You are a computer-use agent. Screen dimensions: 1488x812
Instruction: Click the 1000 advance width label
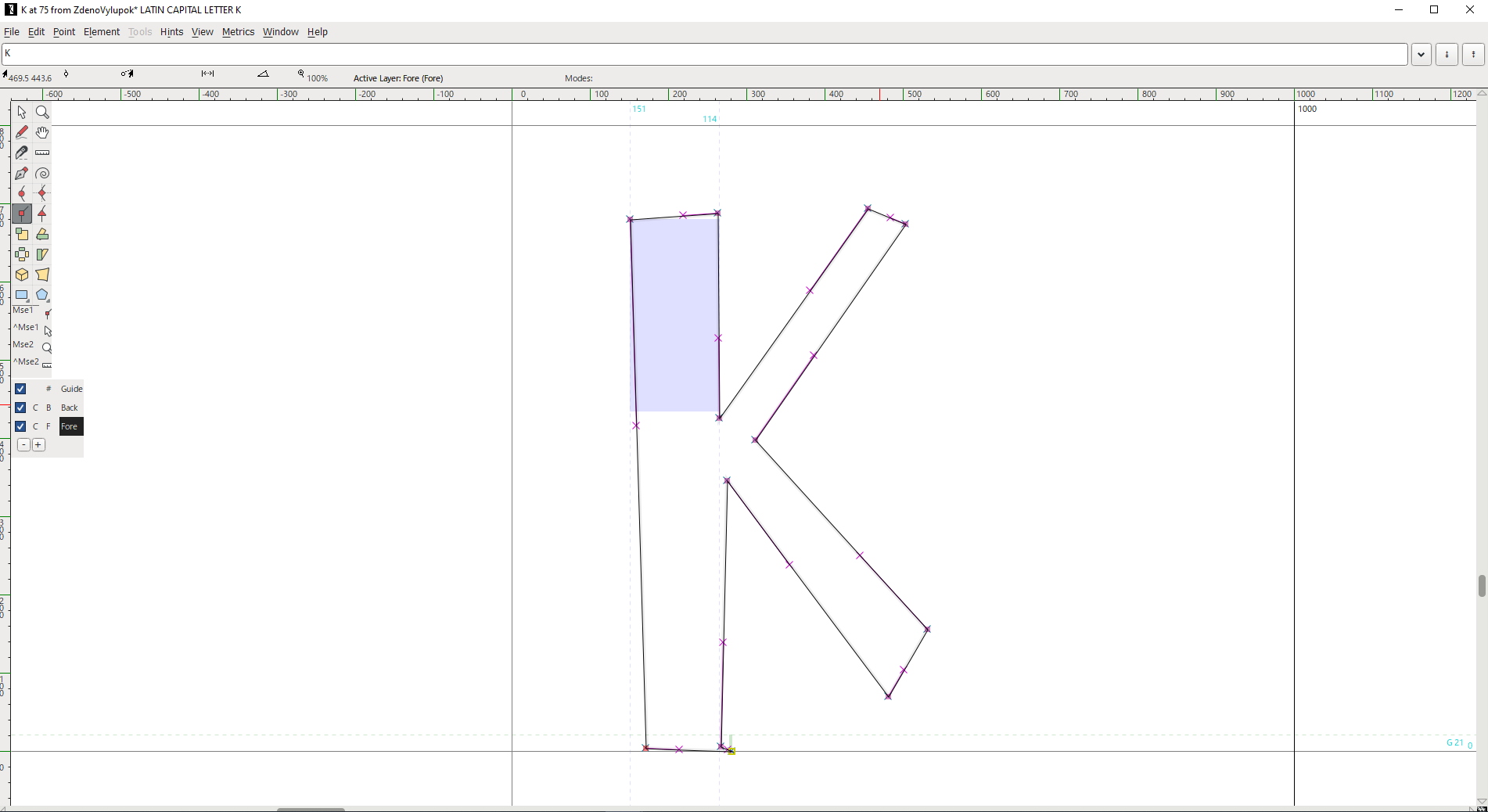(x=1307, y=110)
